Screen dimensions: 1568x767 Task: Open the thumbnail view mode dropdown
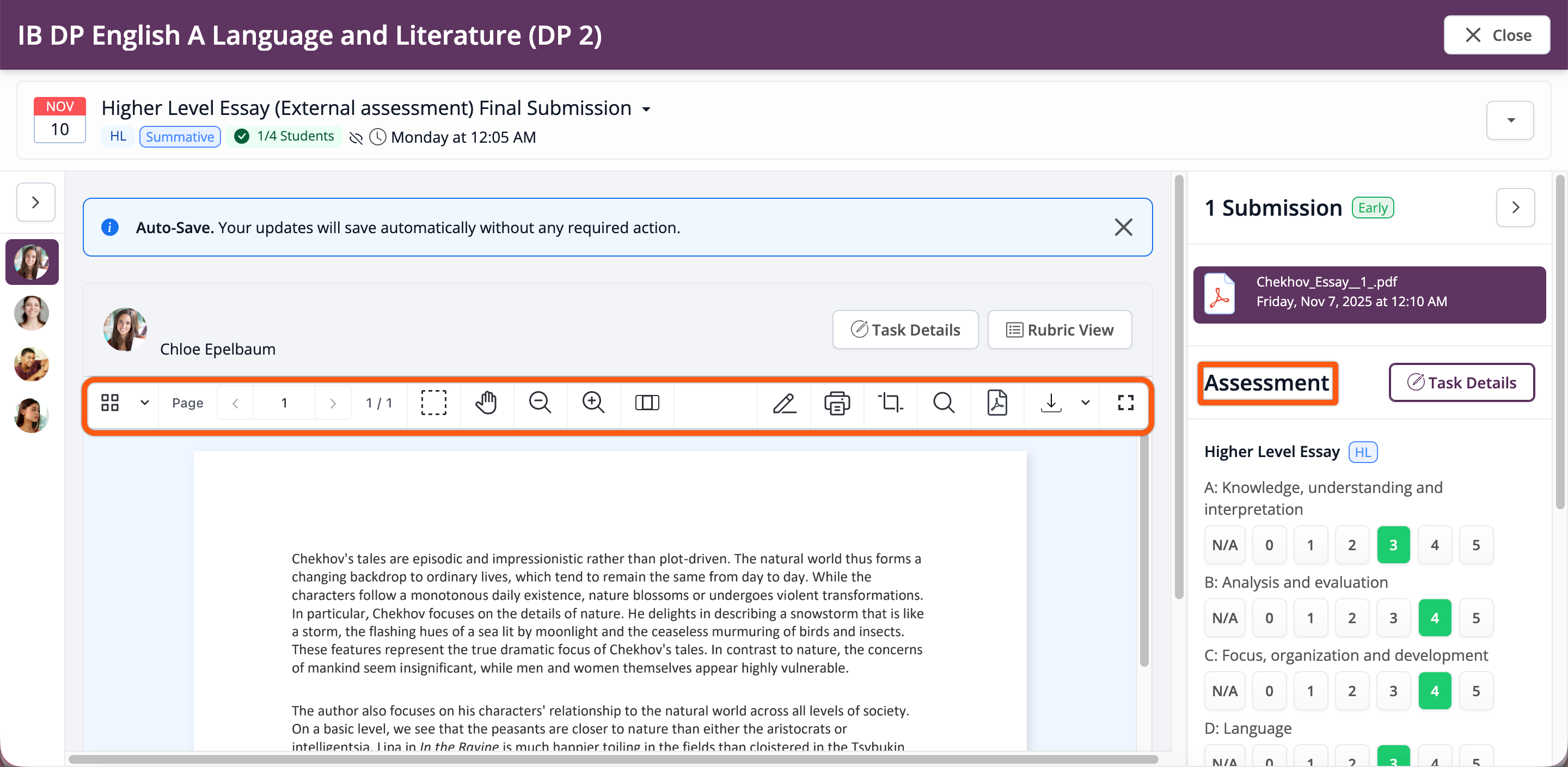click(x=144, y=403)
